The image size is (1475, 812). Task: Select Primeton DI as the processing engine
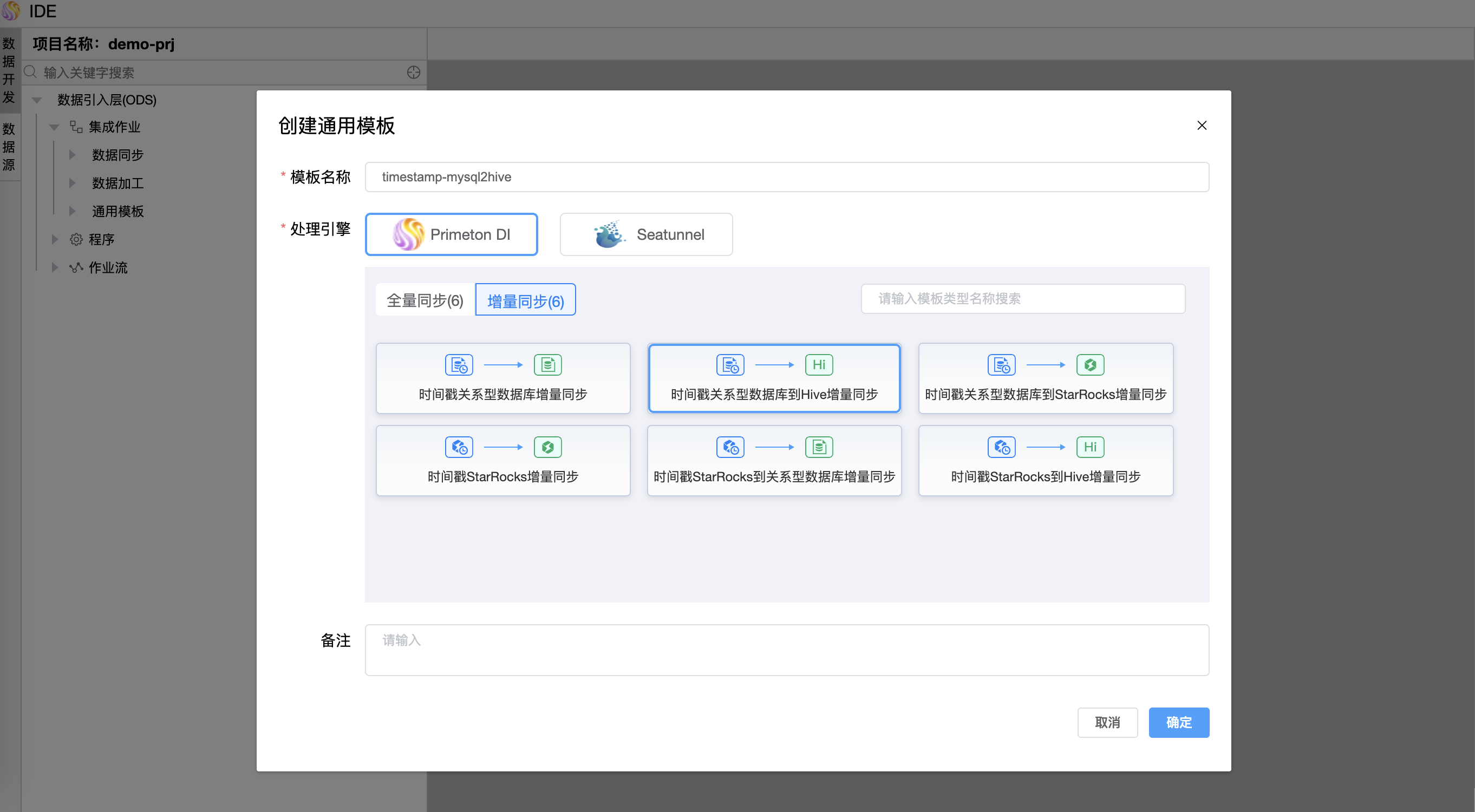point(451,234)
